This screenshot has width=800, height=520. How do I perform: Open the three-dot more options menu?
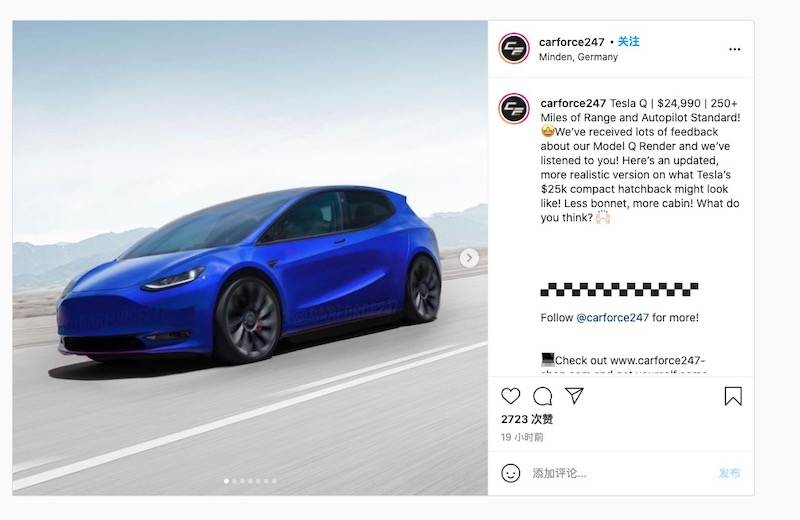click(x=734, y=49)
